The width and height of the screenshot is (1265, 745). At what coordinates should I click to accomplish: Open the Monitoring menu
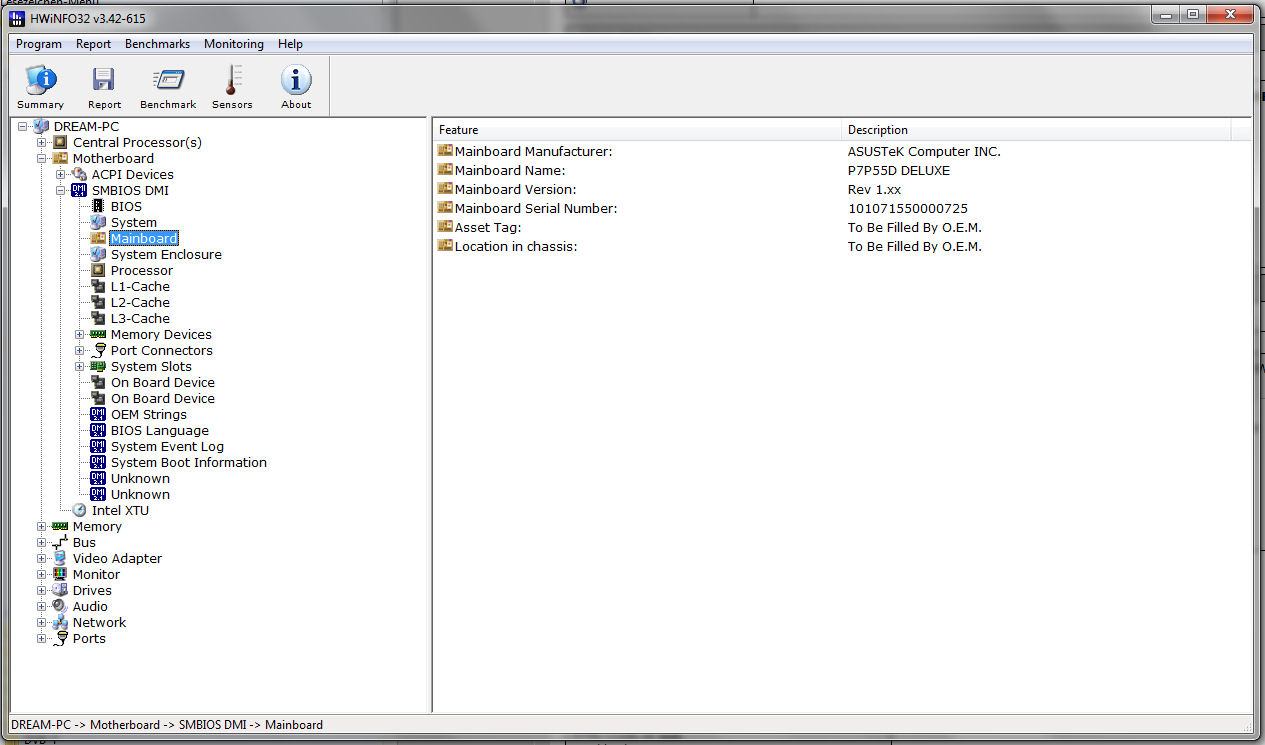(x=234, y=44)
